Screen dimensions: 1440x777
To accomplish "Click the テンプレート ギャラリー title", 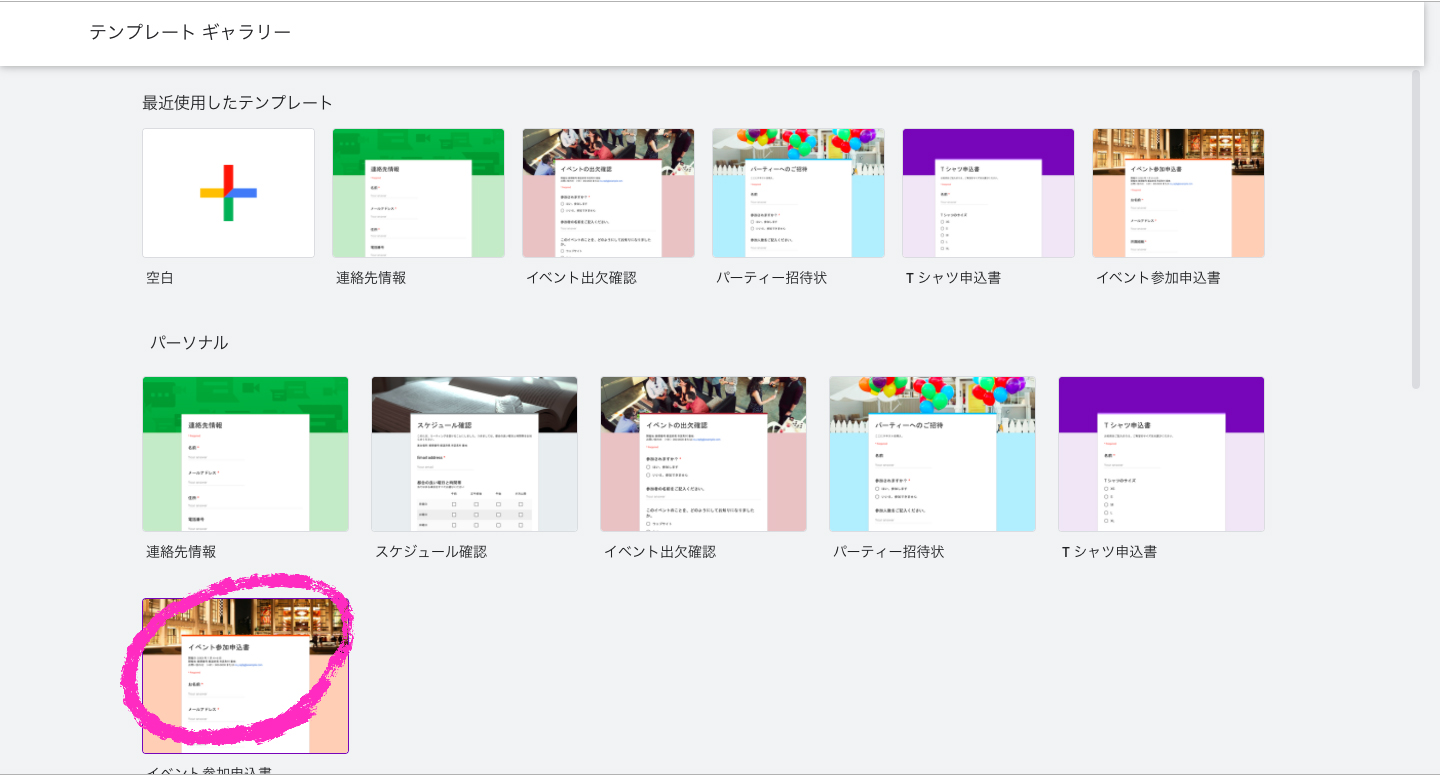I will pos(190,32).
